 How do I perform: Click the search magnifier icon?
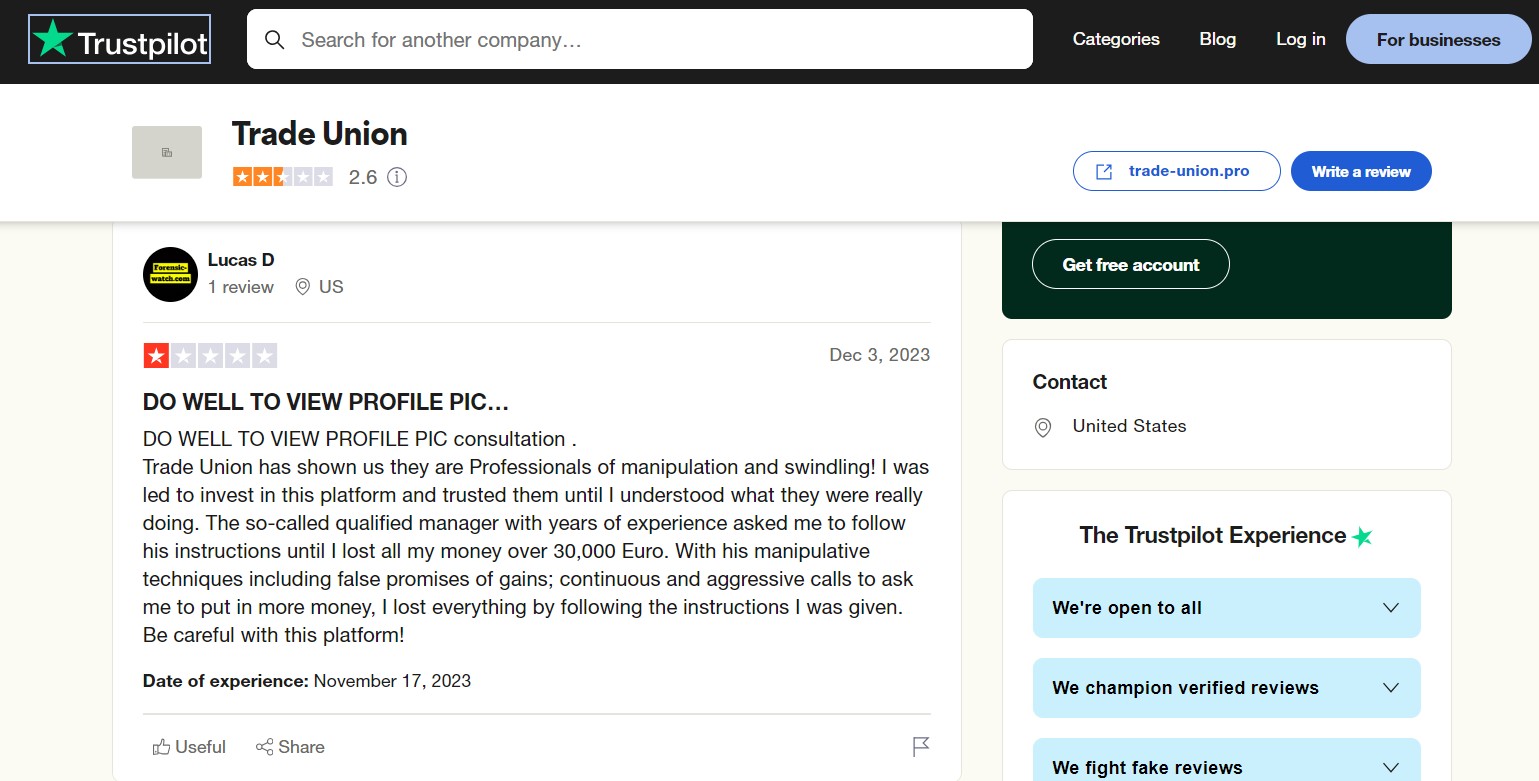pyautogui.click(x=274, y=40)
